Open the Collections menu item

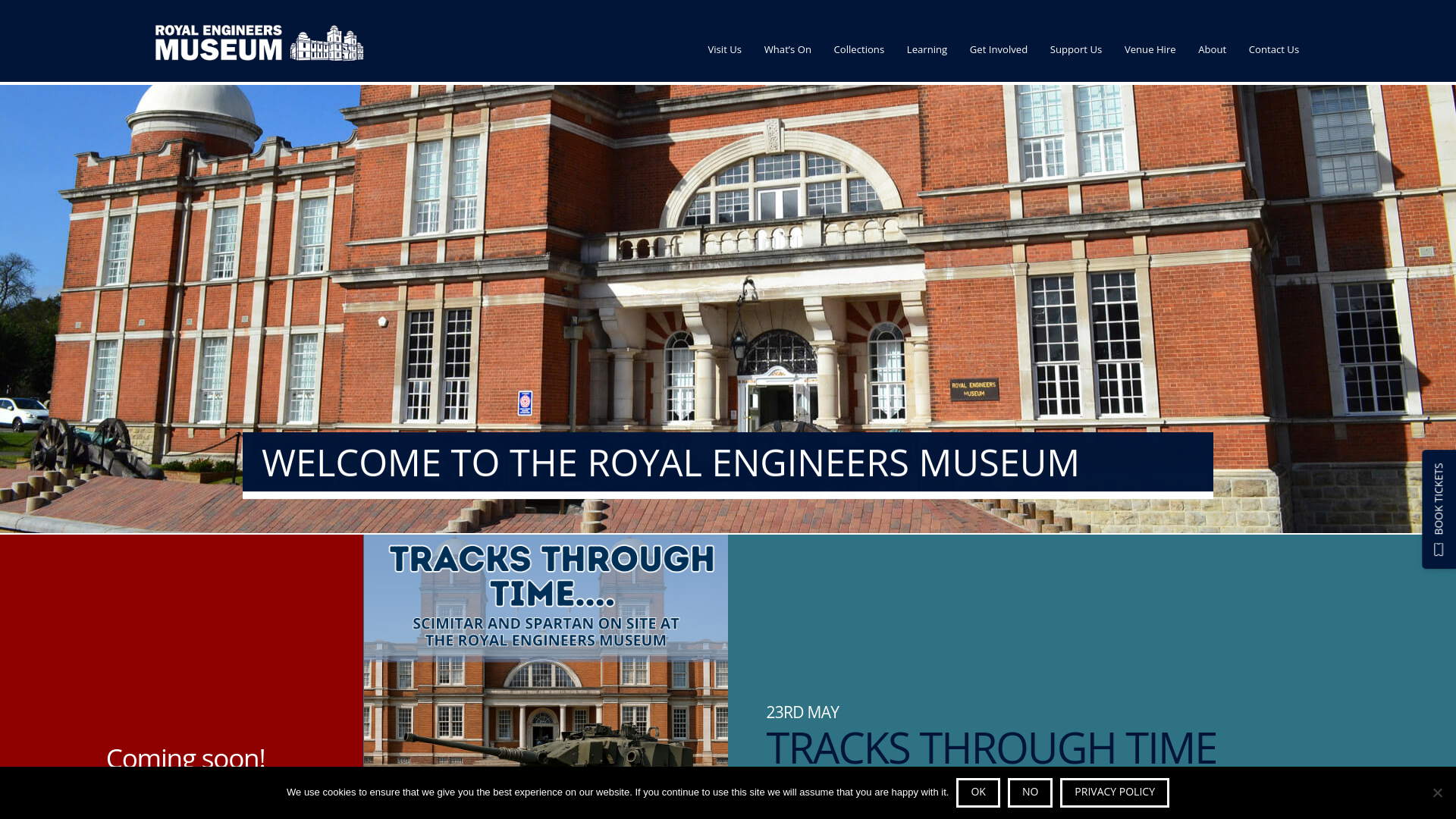[x=858, y=49]
